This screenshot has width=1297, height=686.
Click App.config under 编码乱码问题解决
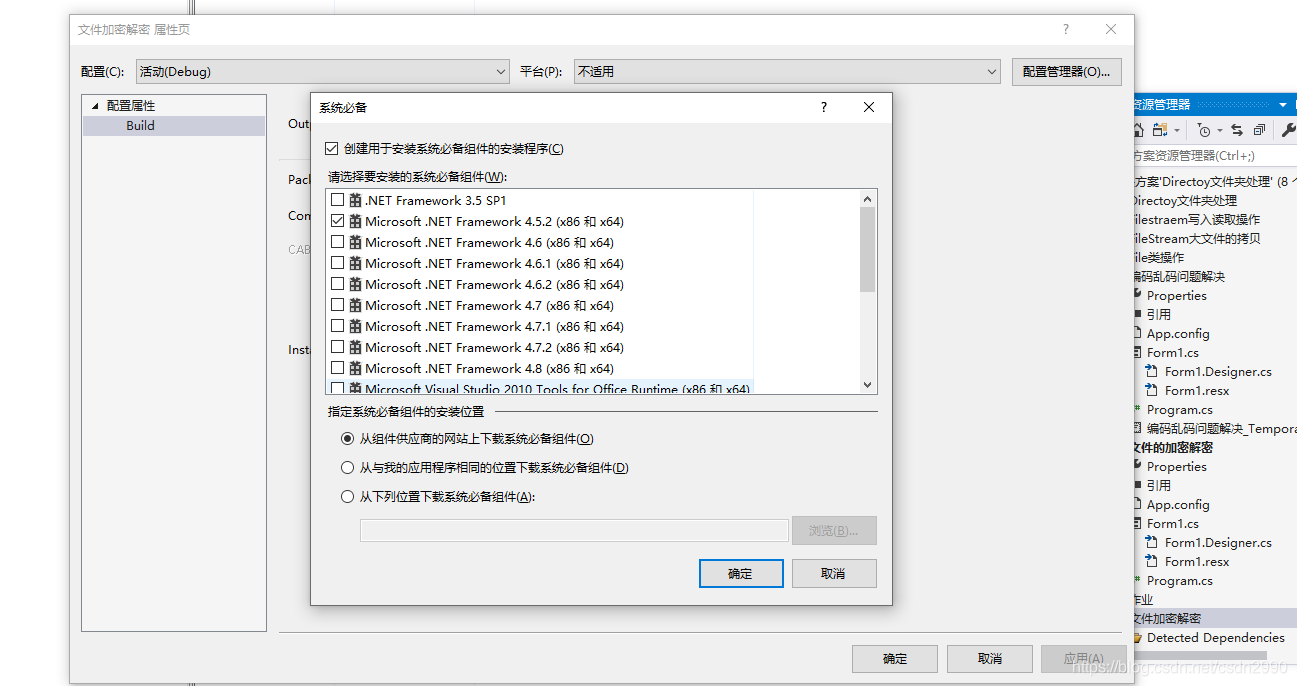[1178, 333]
